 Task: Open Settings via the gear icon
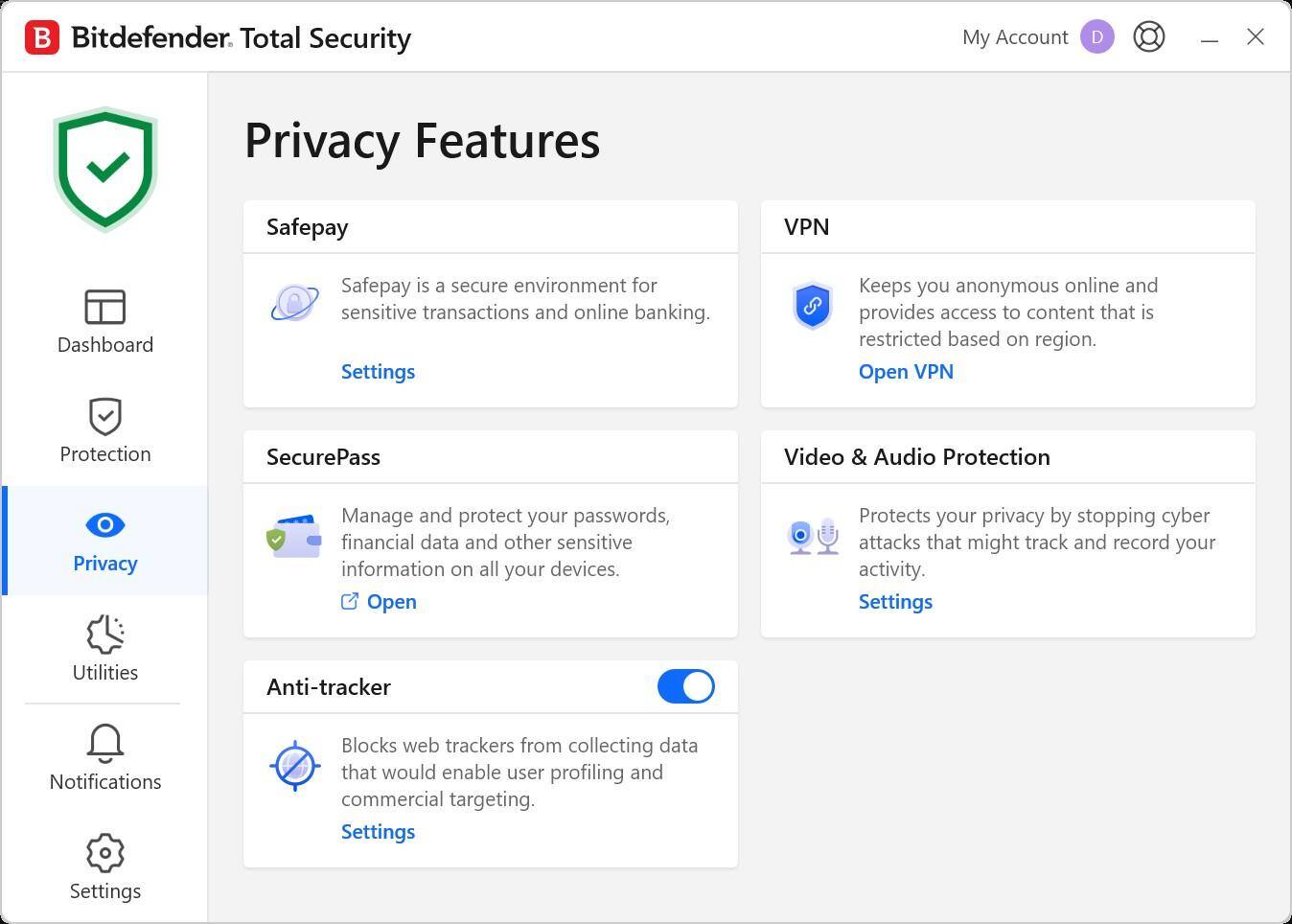tap(105, 852)
